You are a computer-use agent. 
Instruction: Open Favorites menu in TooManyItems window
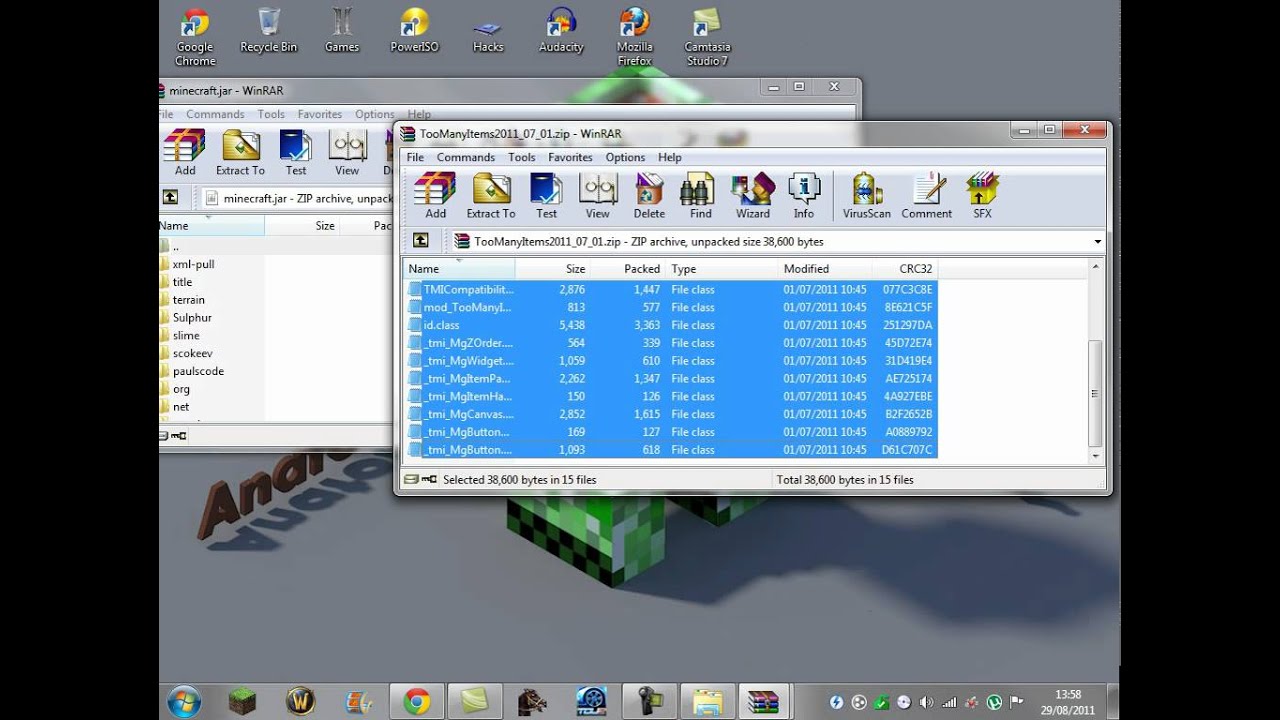570,157
